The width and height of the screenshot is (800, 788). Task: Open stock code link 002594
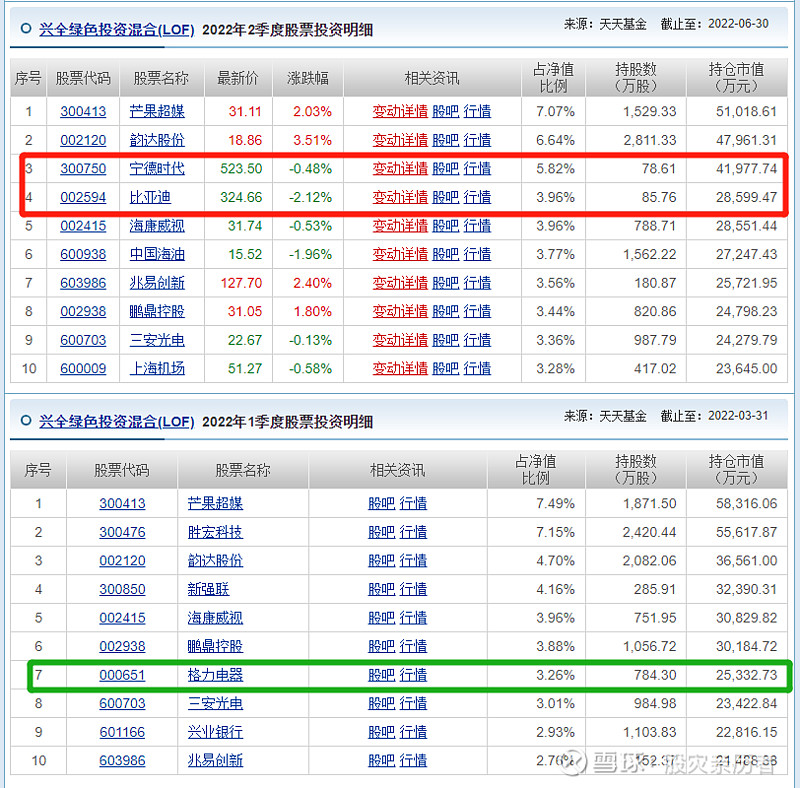pyautogui.click(x=83, y=197)
